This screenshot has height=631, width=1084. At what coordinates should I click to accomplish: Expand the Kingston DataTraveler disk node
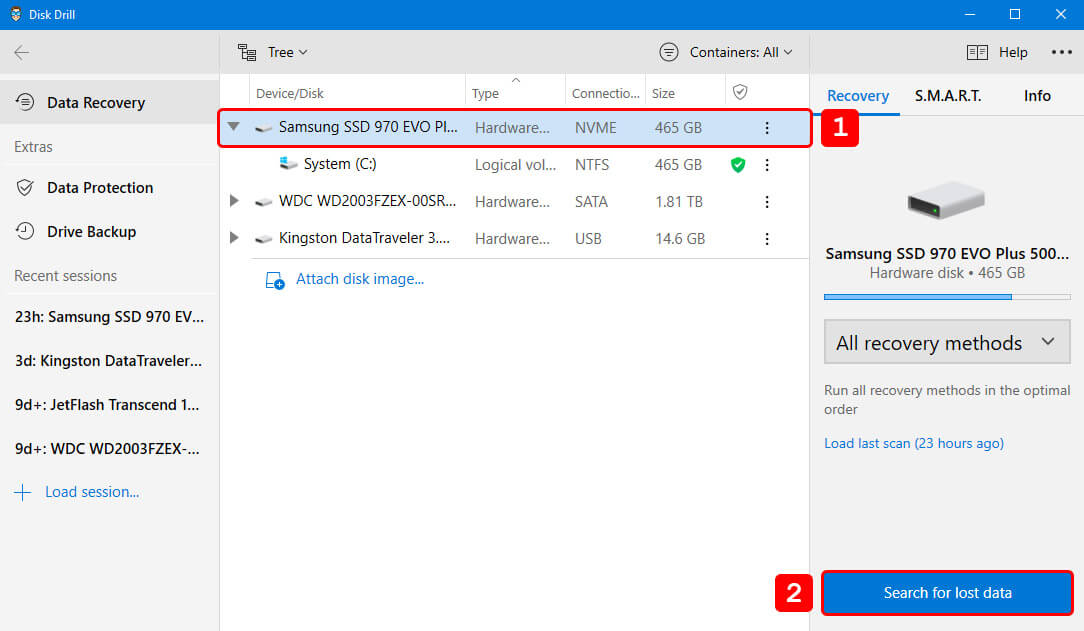(x=234, y=238)
